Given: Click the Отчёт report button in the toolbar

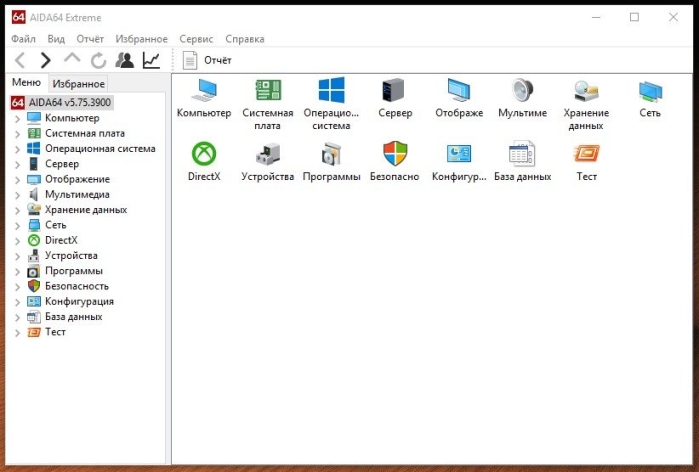Looking at the screenshot, I should [207, 60].
